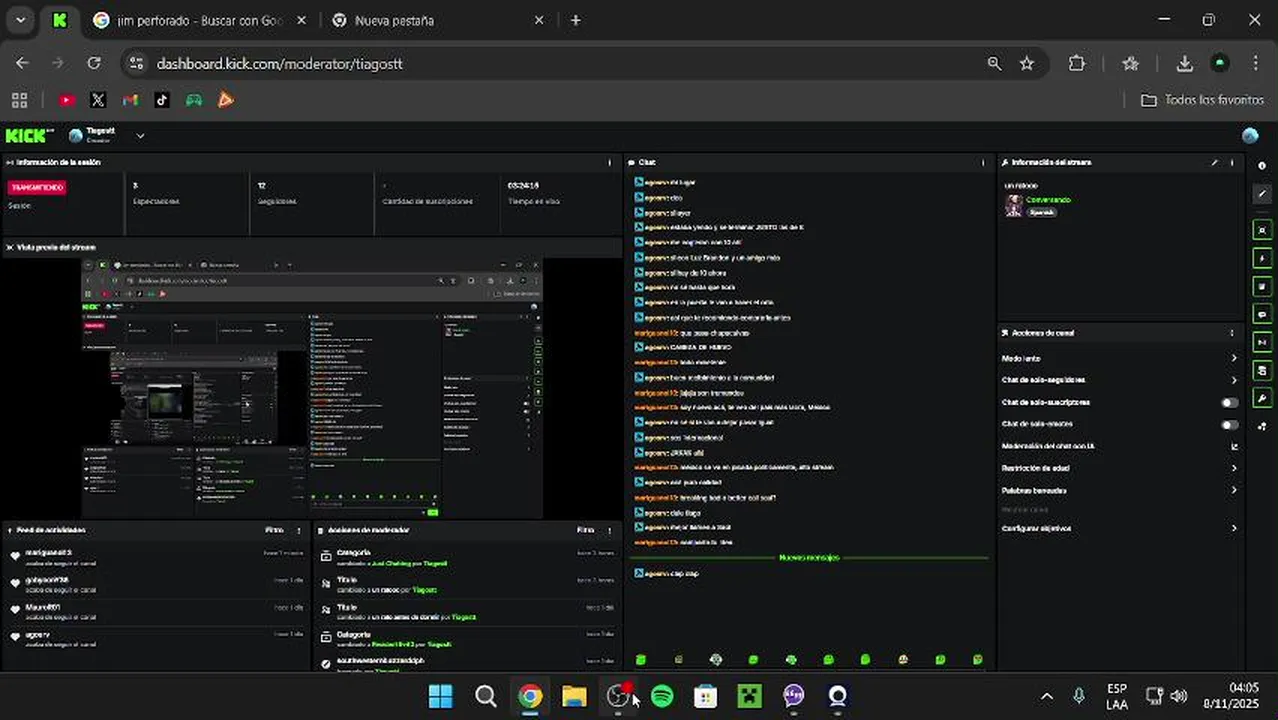Click the wrench tool icon in the right sidebar
1278x720 pixels.
coord(1262,398)
